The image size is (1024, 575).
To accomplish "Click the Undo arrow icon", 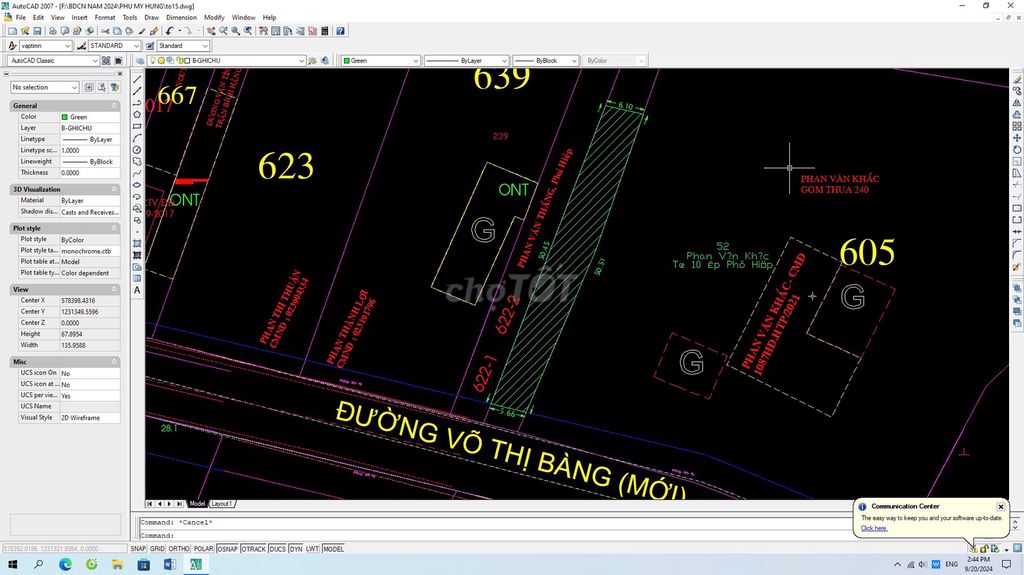I will pos(170,31).
